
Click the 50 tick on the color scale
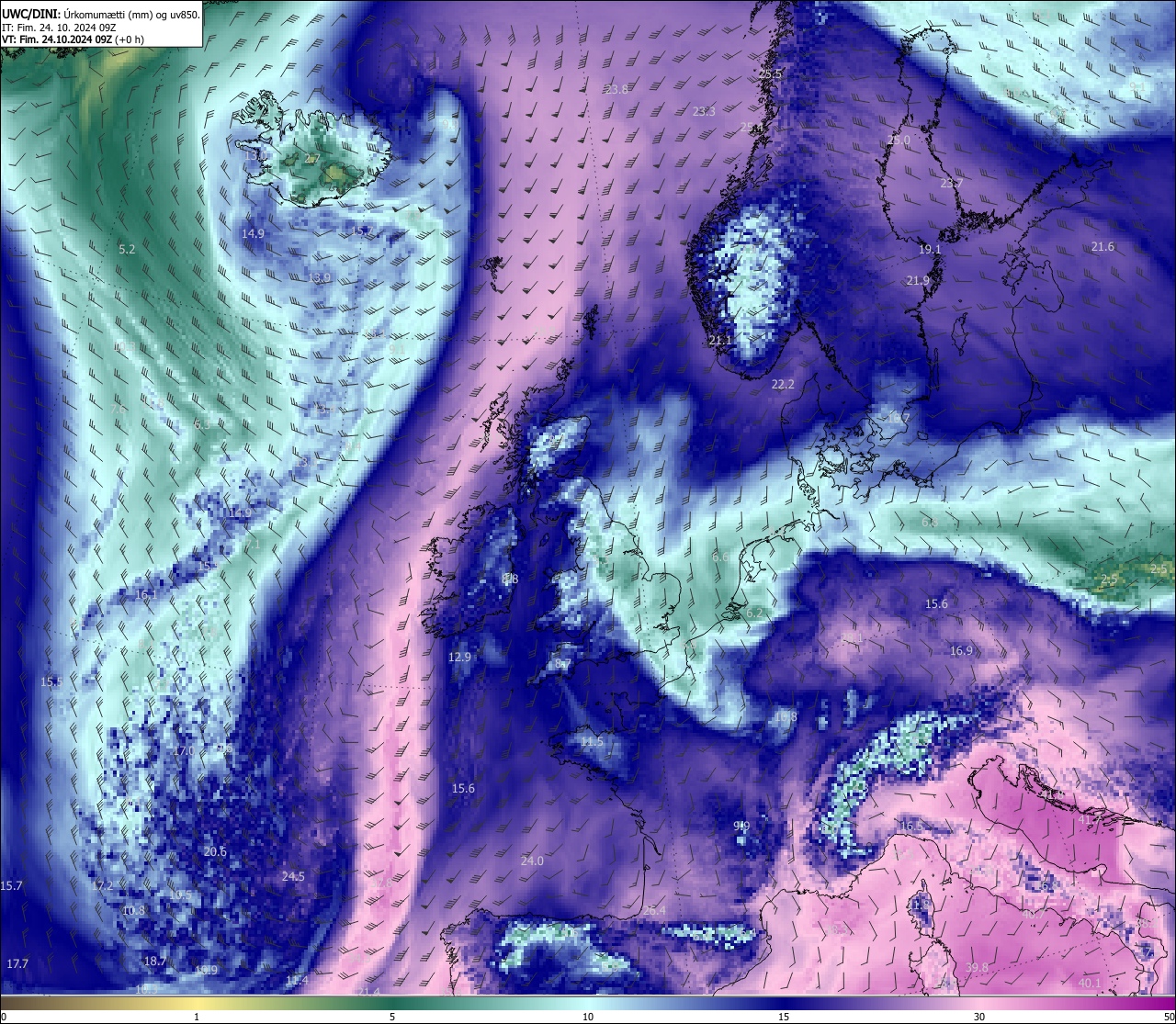[x=1169, y=1017]
